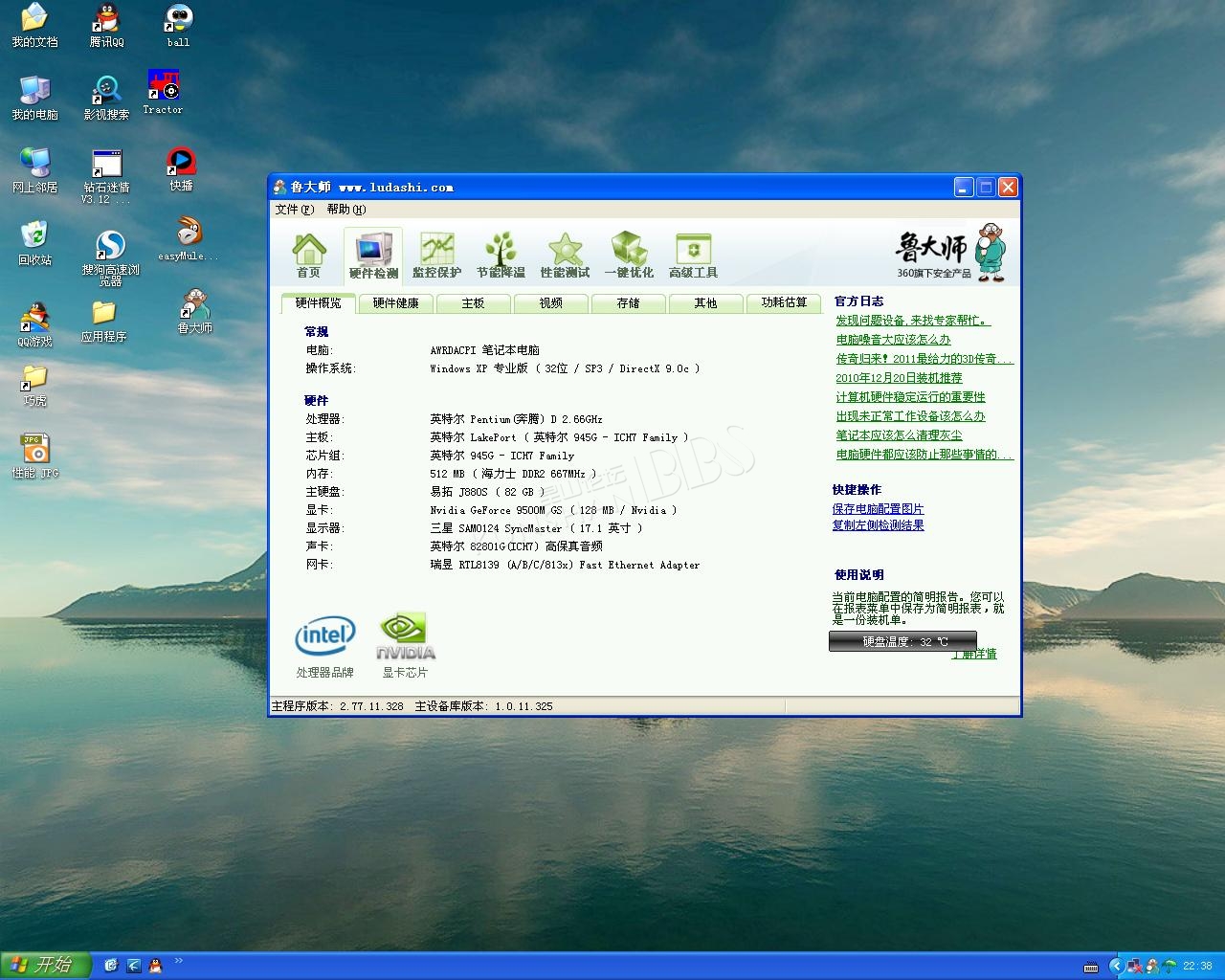Select 网上邻居 desktop icon
1225x980 pixels.
tap(34, 170)
